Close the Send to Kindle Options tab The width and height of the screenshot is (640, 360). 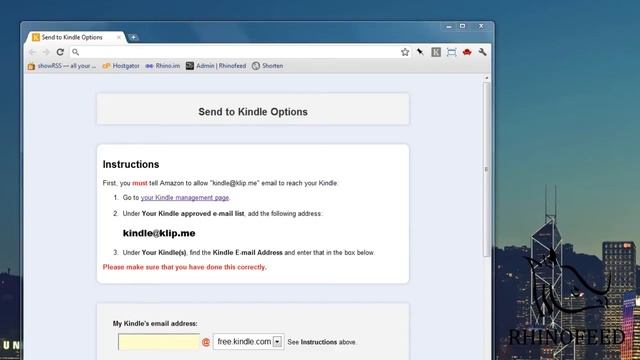(x=119, y=37)
